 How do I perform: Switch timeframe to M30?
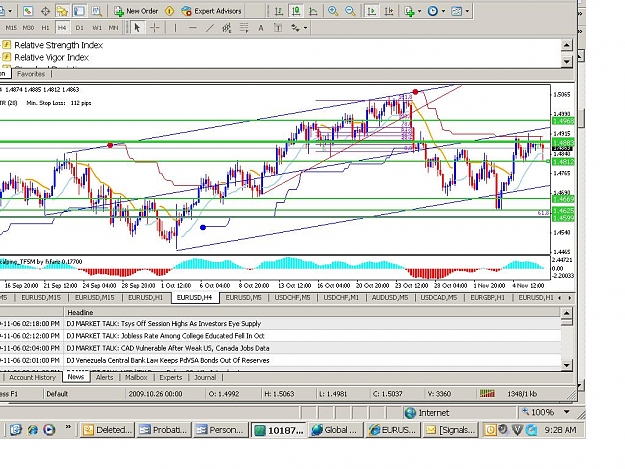(x=28, y=27)
